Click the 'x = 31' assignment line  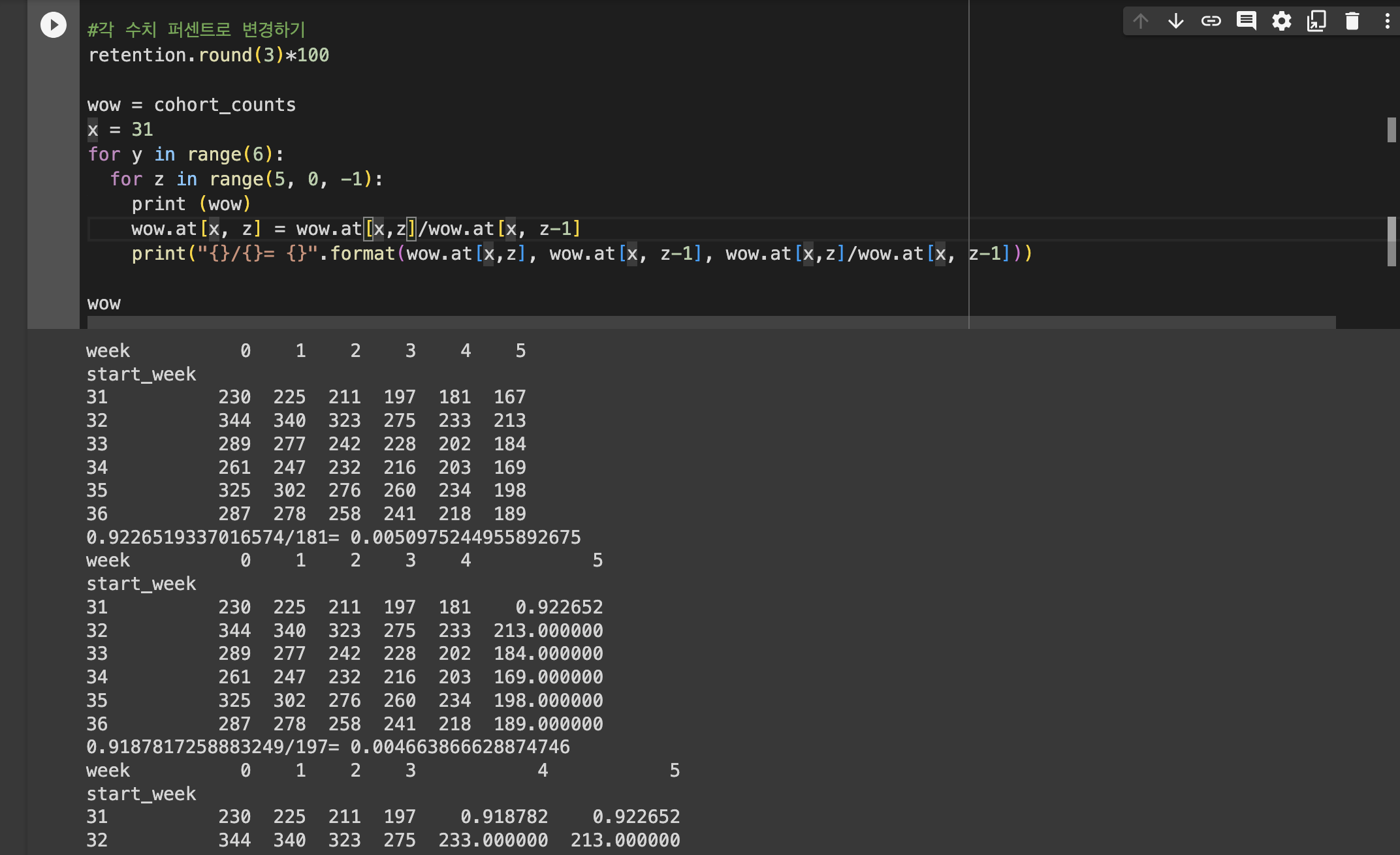pyautogui.click(x=121, y=129)
